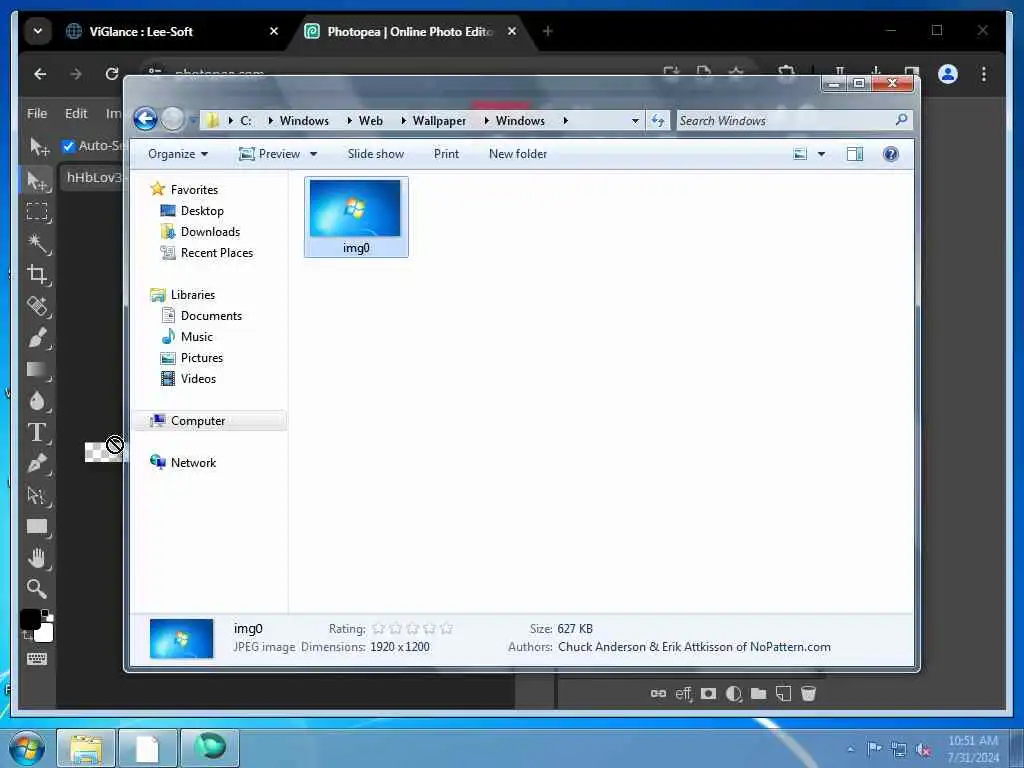
Task: Select the Crop tool in Photopea
Action: click(38, 274)
